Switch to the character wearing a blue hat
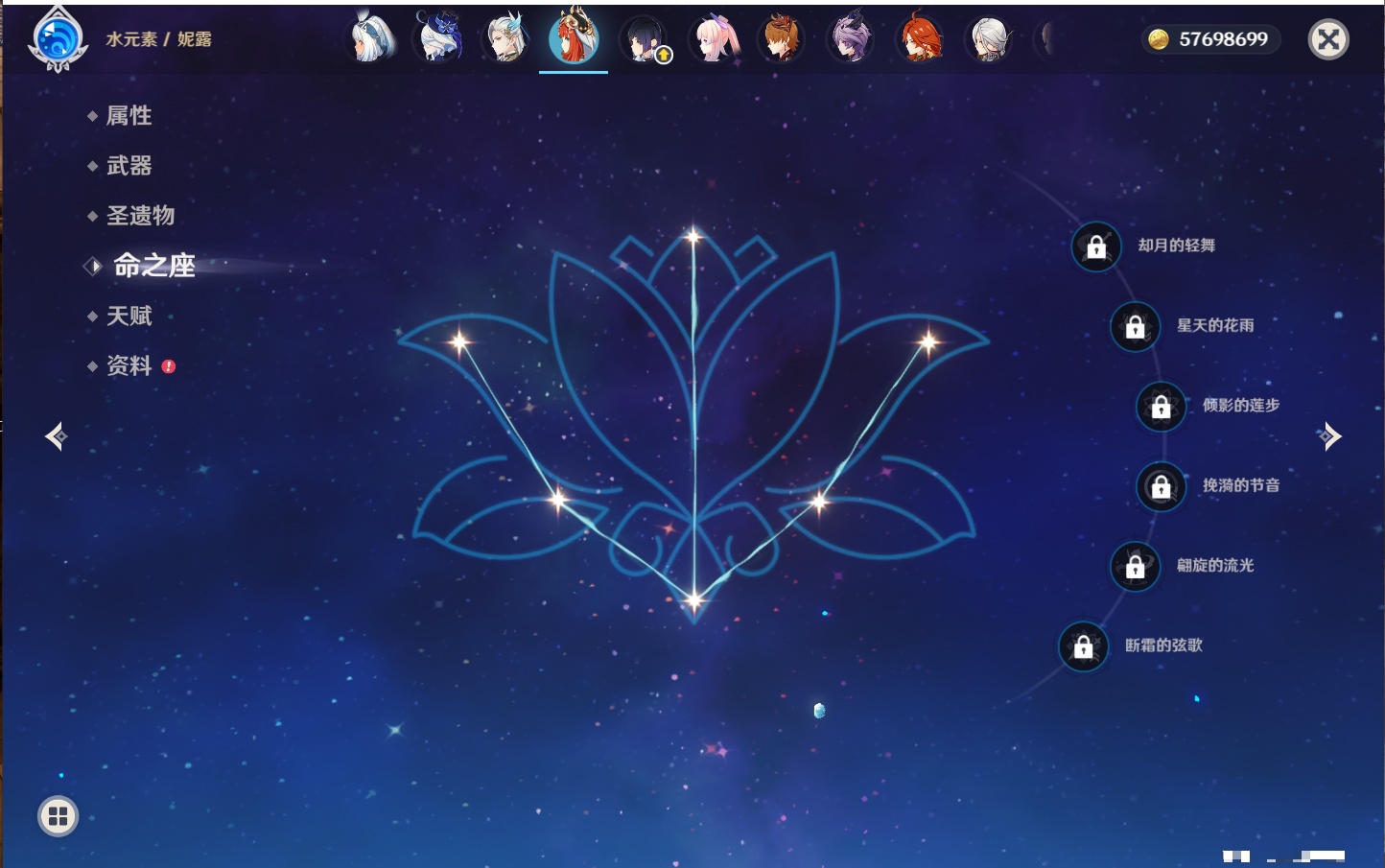 [438, 39]
